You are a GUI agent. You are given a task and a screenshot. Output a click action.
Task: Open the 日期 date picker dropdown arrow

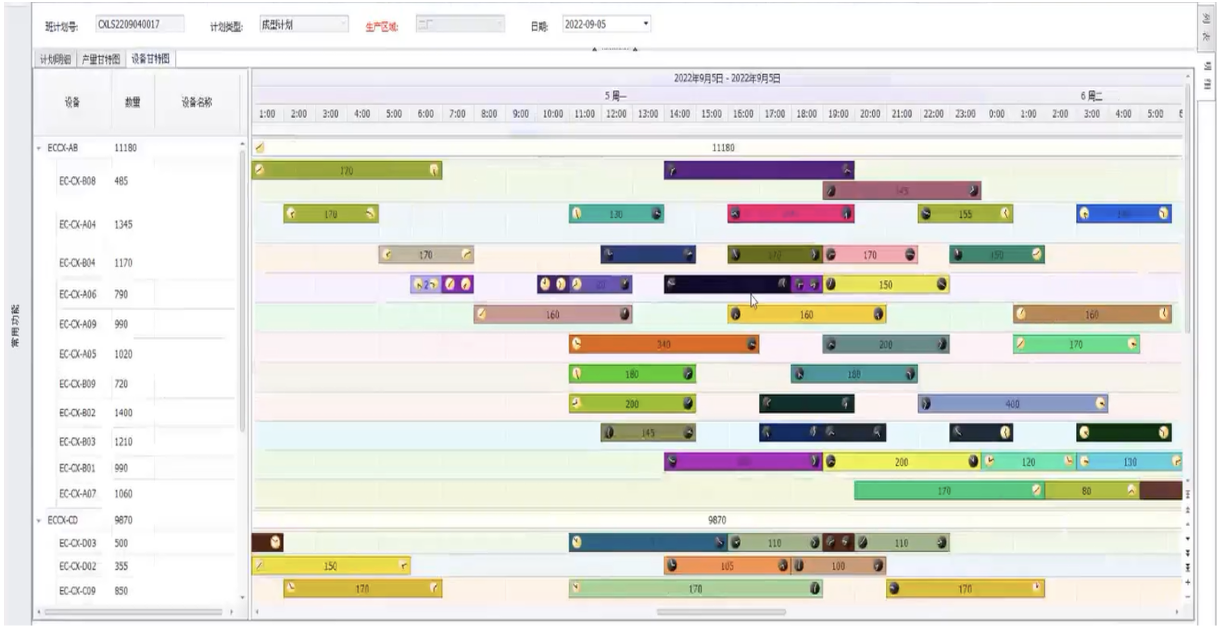(x=646, y=23)
